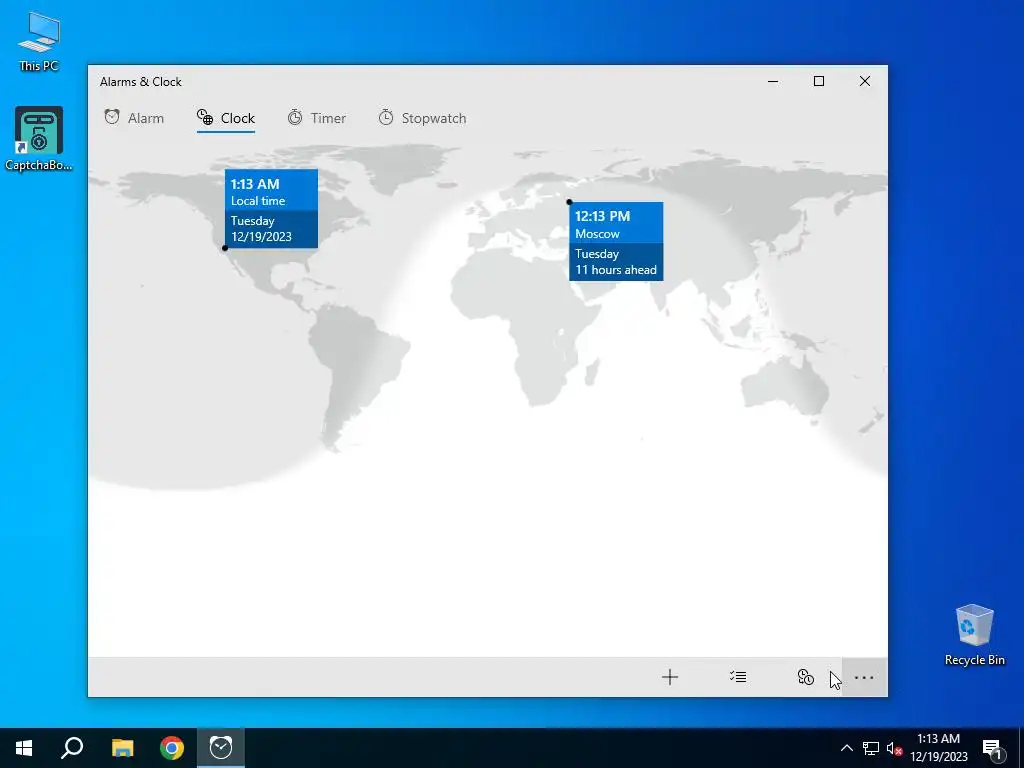This screenshot has height=768, width=1024.
Task: Select the Recycle Bin desktop icon
Action: [974, 635]
